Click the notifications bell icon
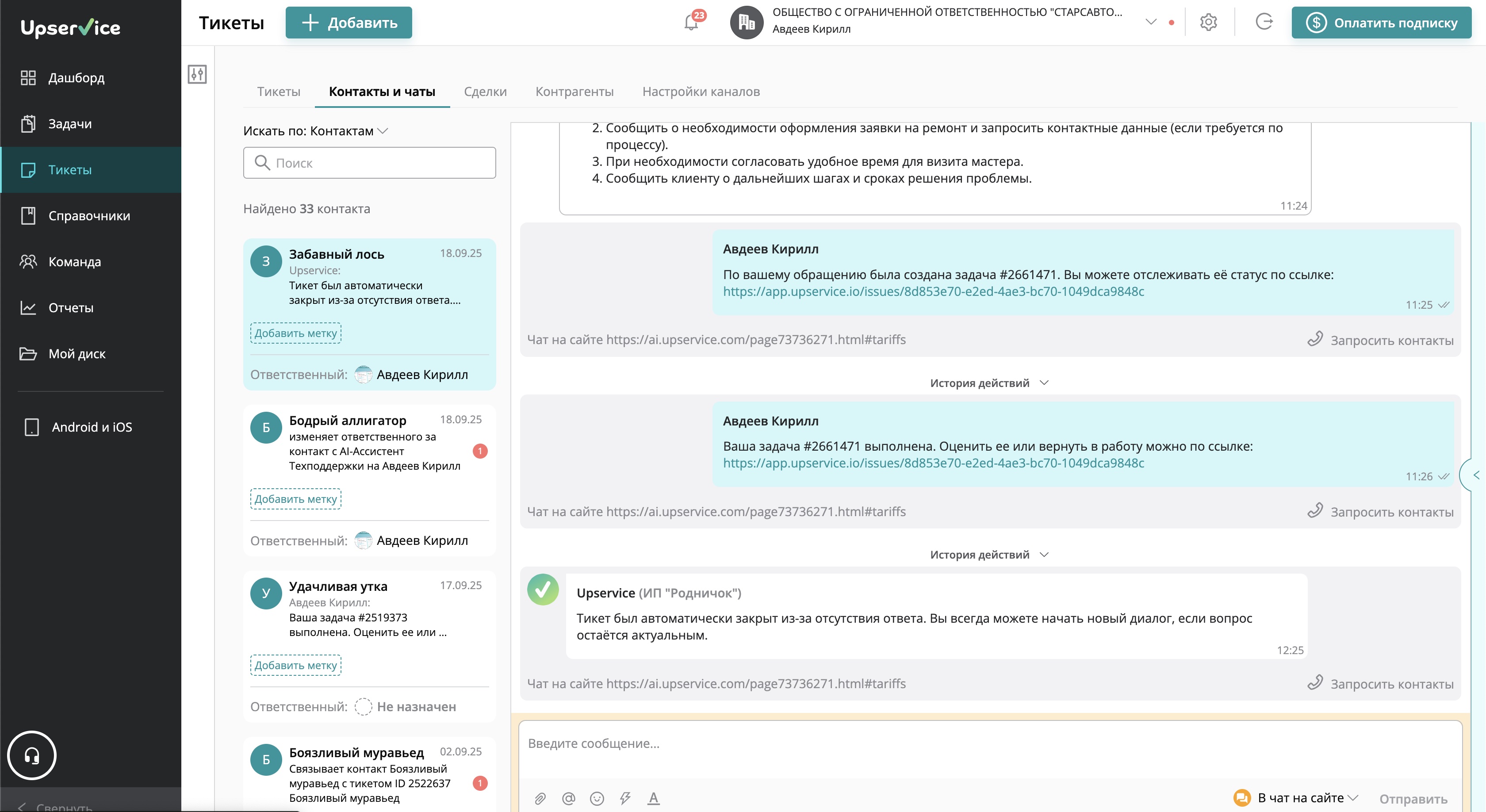The width and height of the screenshot is (1486, 812). pos(690,23)
